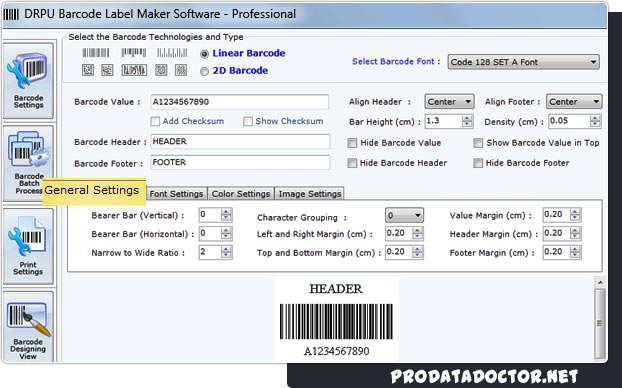
Task: Click the preview scrollbar up arrow
Action: (600, 282)
